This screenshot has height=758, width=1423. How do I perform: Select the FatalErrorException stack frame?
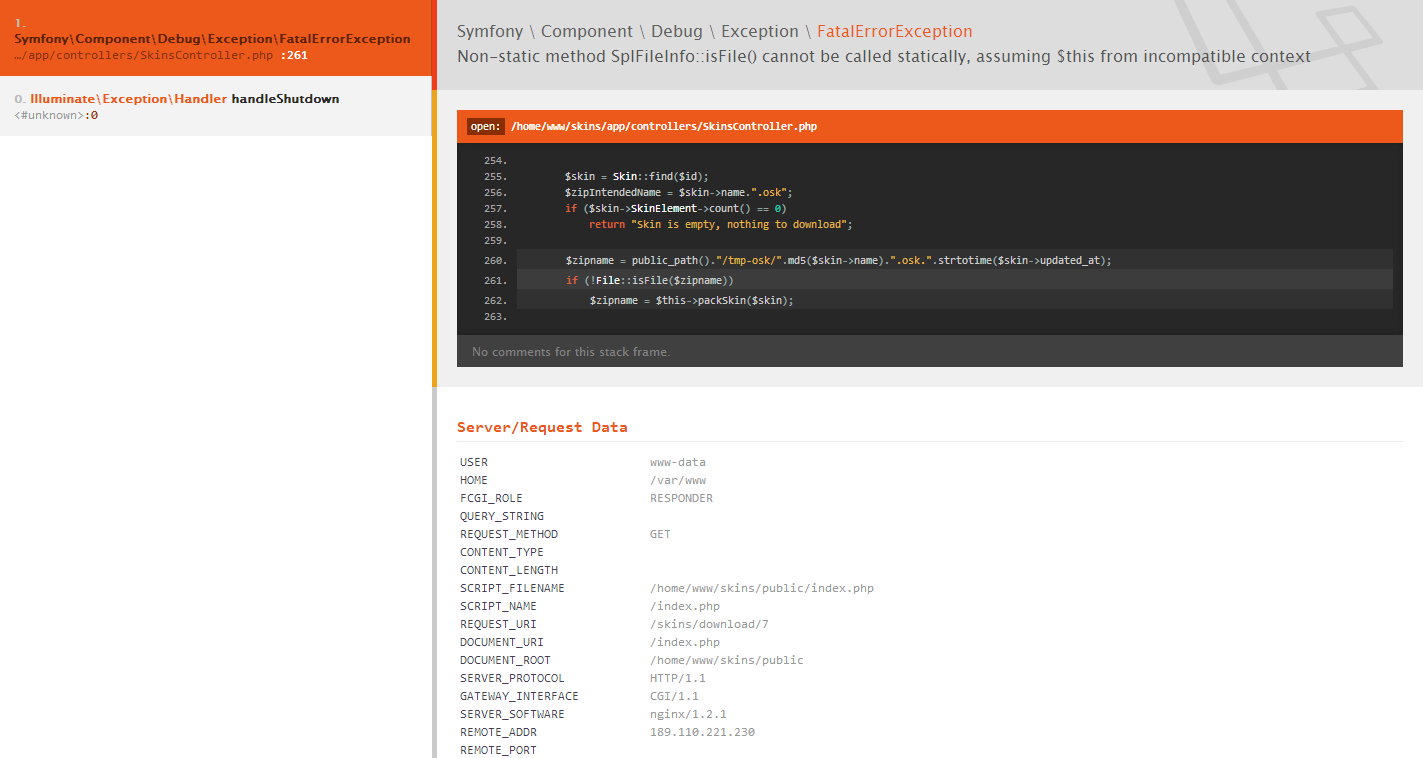[x=215, y=38]
